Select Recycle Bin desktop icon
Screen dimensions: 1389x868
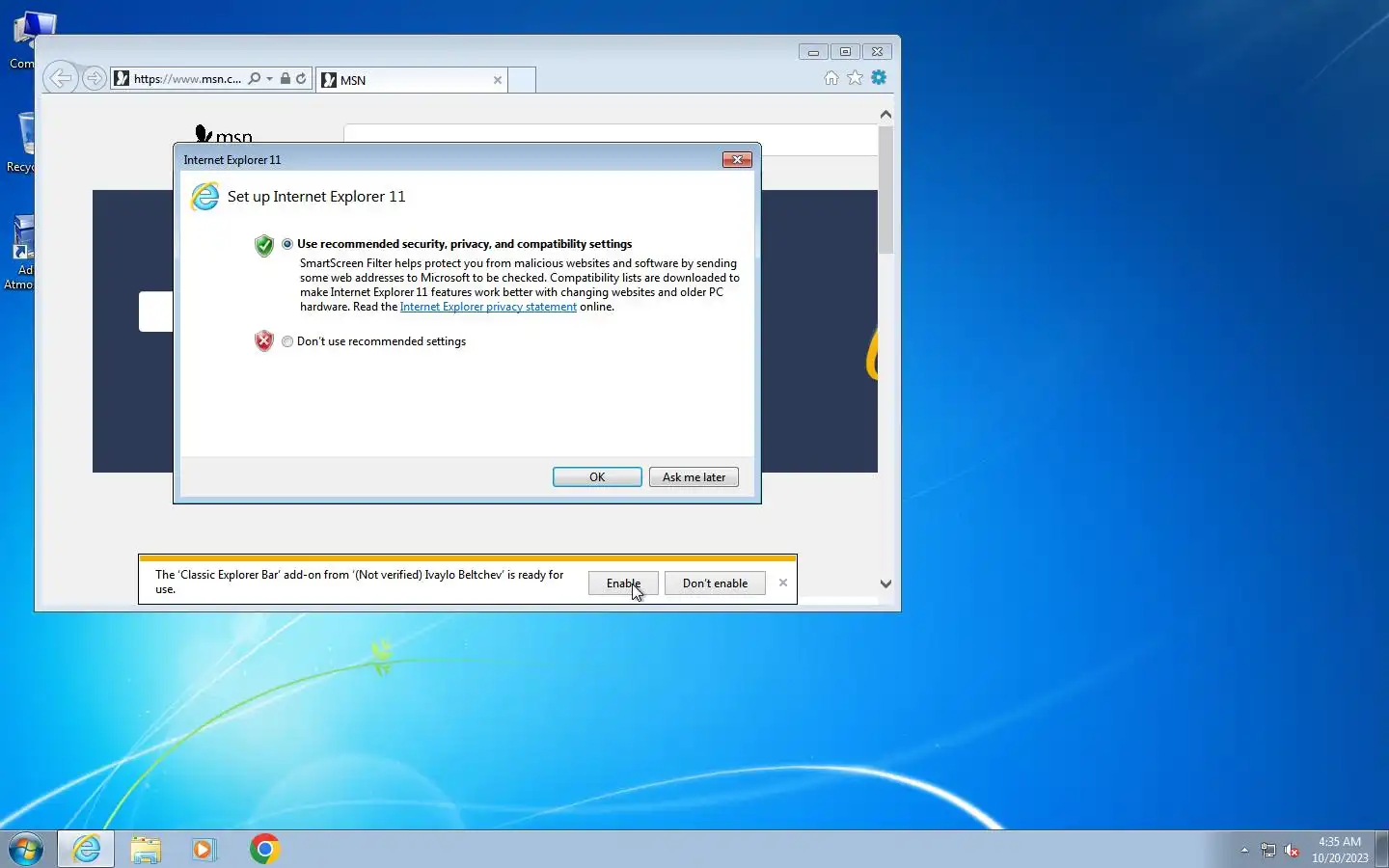point(23,143)
